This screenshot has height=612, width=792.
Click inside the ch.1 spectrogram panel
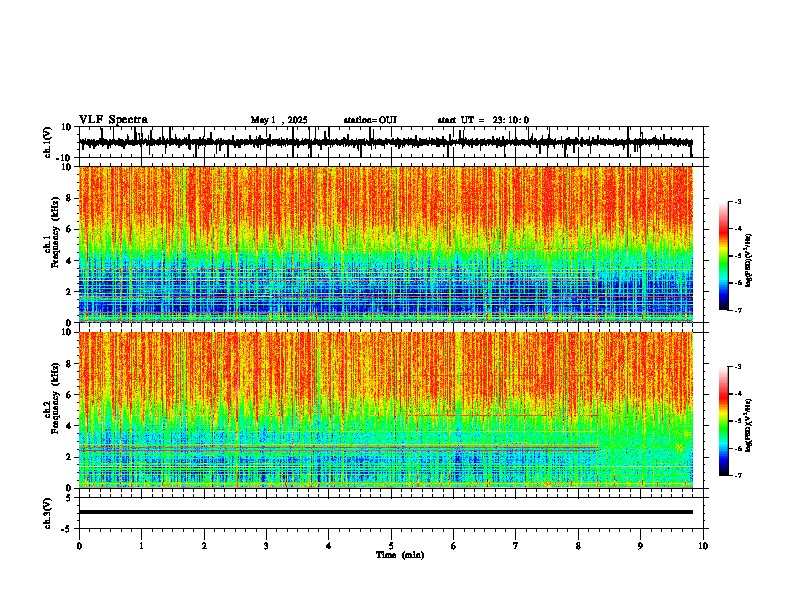(x=386, y=244)
